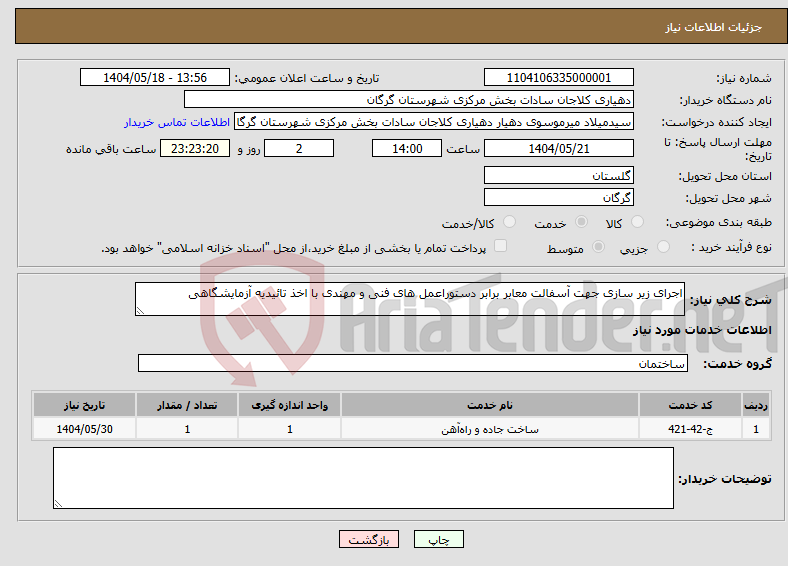
Task: Open the اطلاعات تماس خریدار link
Action: tap(177, 122)
